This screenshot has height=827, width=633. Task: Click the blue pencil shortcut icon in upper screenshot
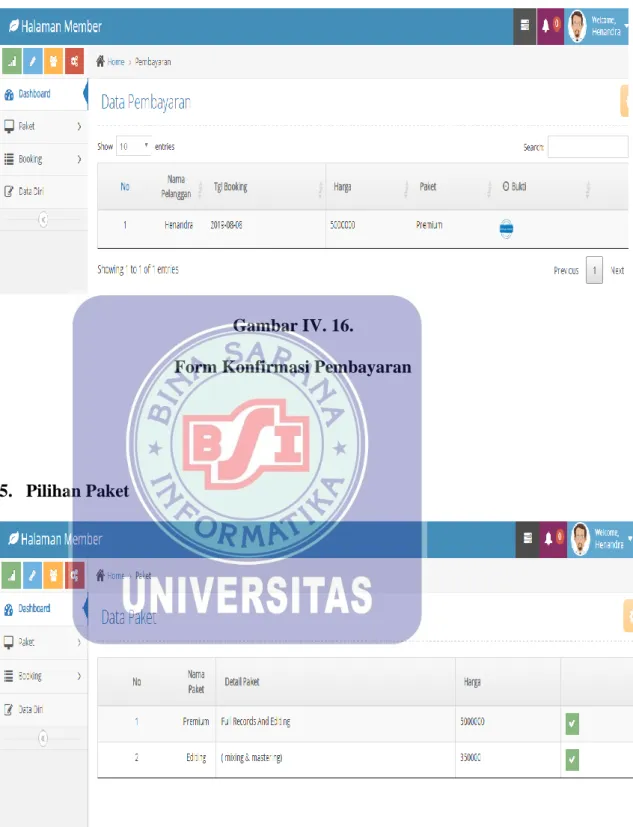tap(33, 61)
